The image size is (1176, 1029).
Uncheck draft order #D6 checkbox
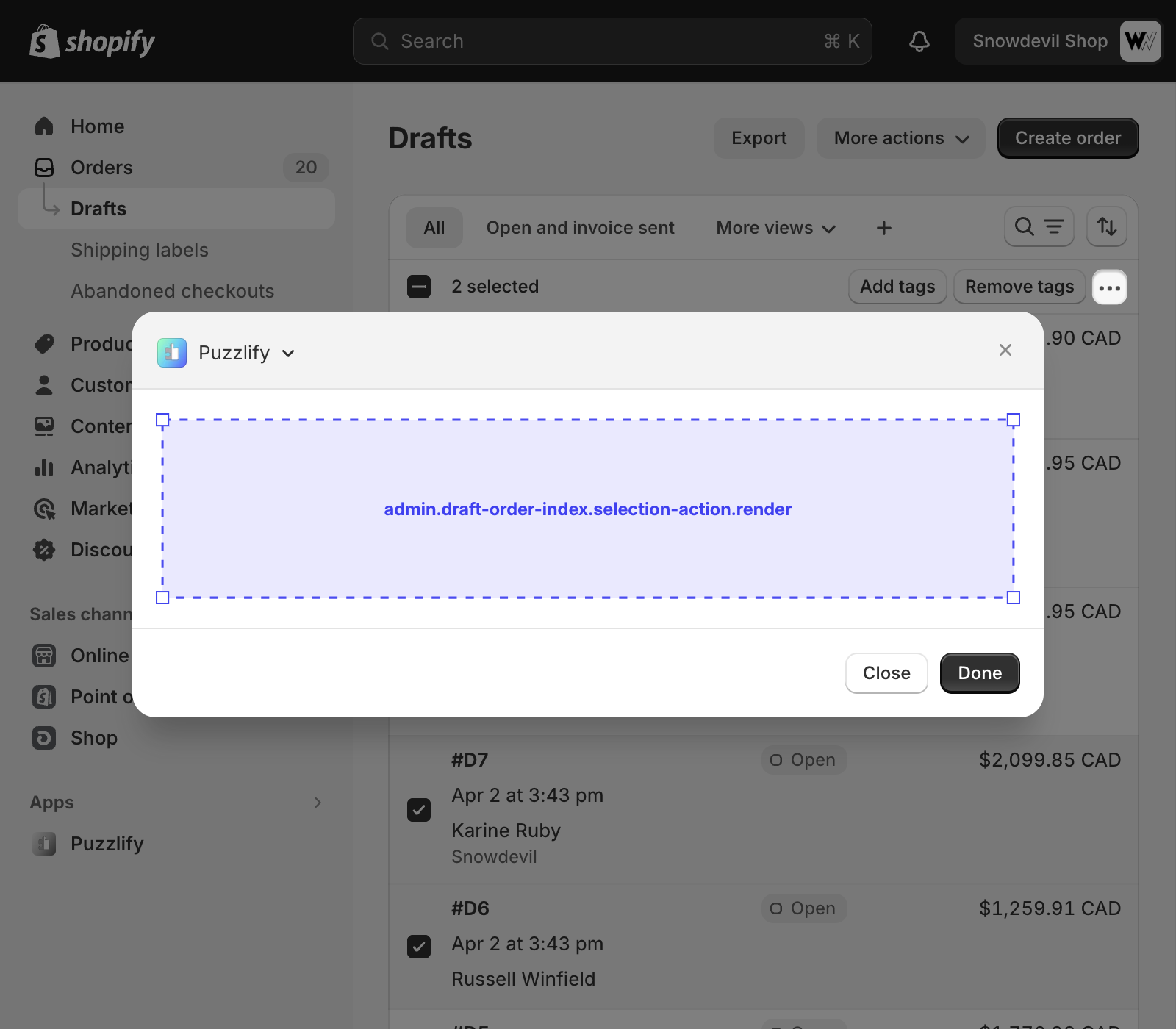tap(419, 946)
